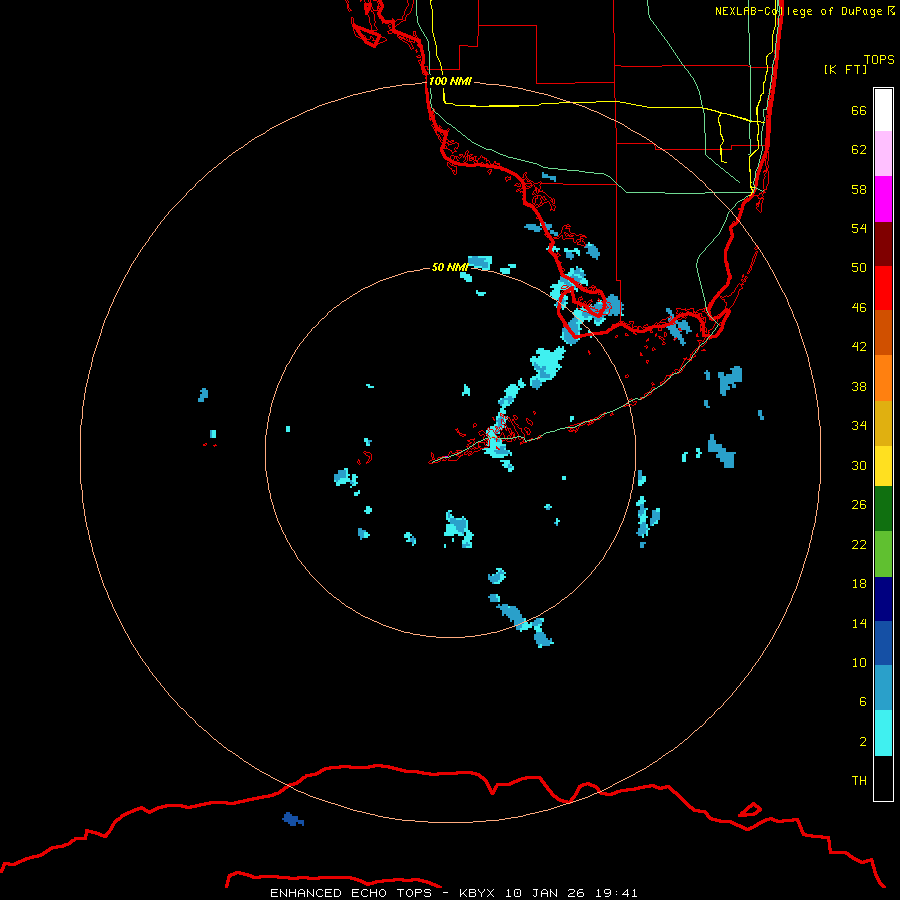Click the "34" legend value
The height and width of the screenshot is (900, 900).
pos(859,426)
